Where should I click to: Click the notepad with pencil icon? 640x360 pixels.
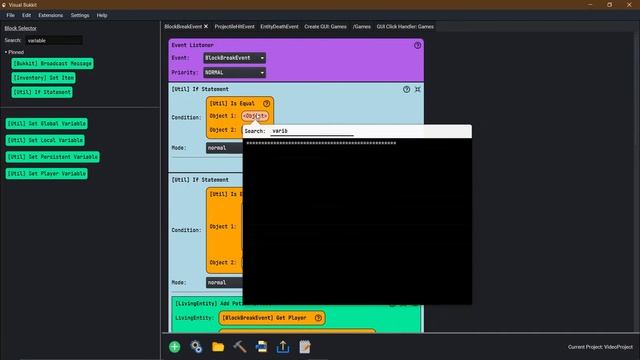pos(305,347)
